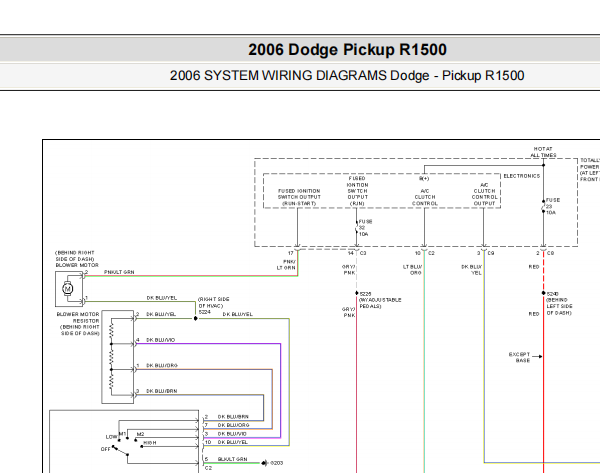The image size is (600, 473).
Task: Click the 'A/C CLUTCH CONTROL OUTPUT' label
Action: point(484,194)
